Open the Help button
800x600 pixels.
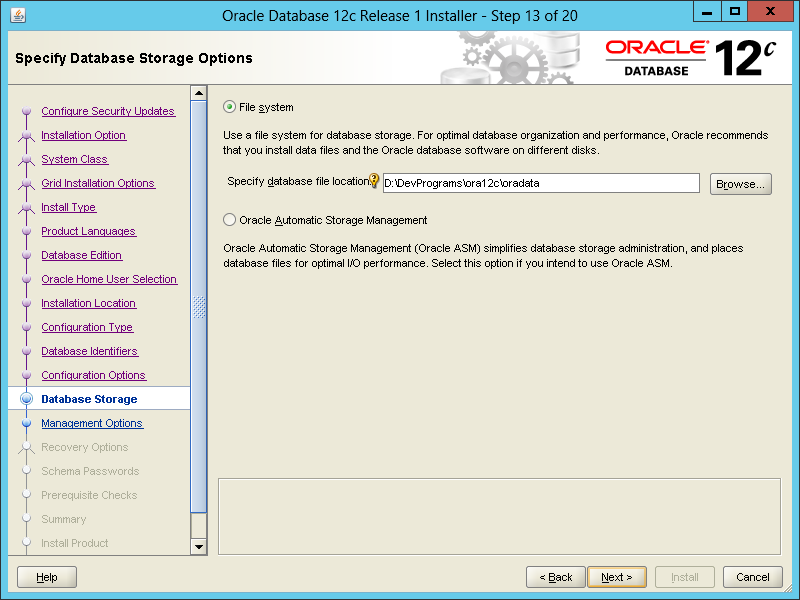tap(47, 577)
